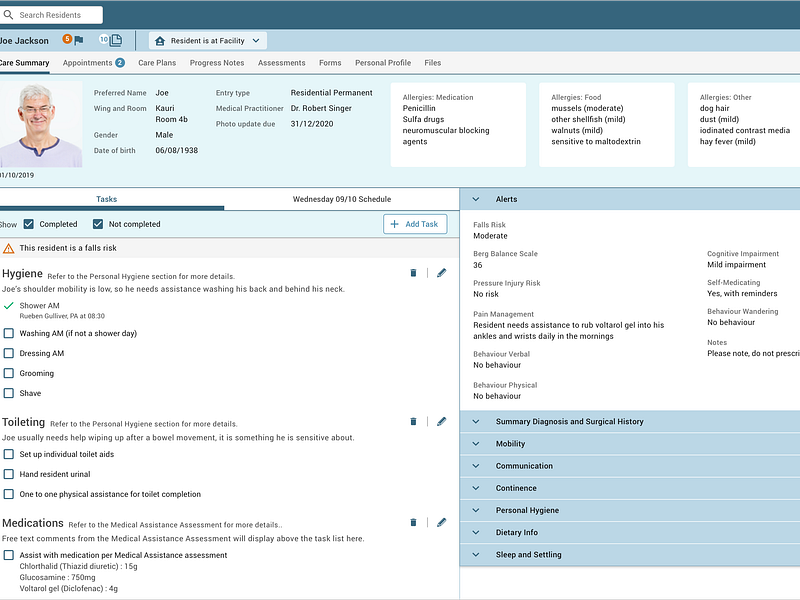This screenshot has height=600, width=800.
Task: Click the green tick beside Shower AM
Action: 8,306
